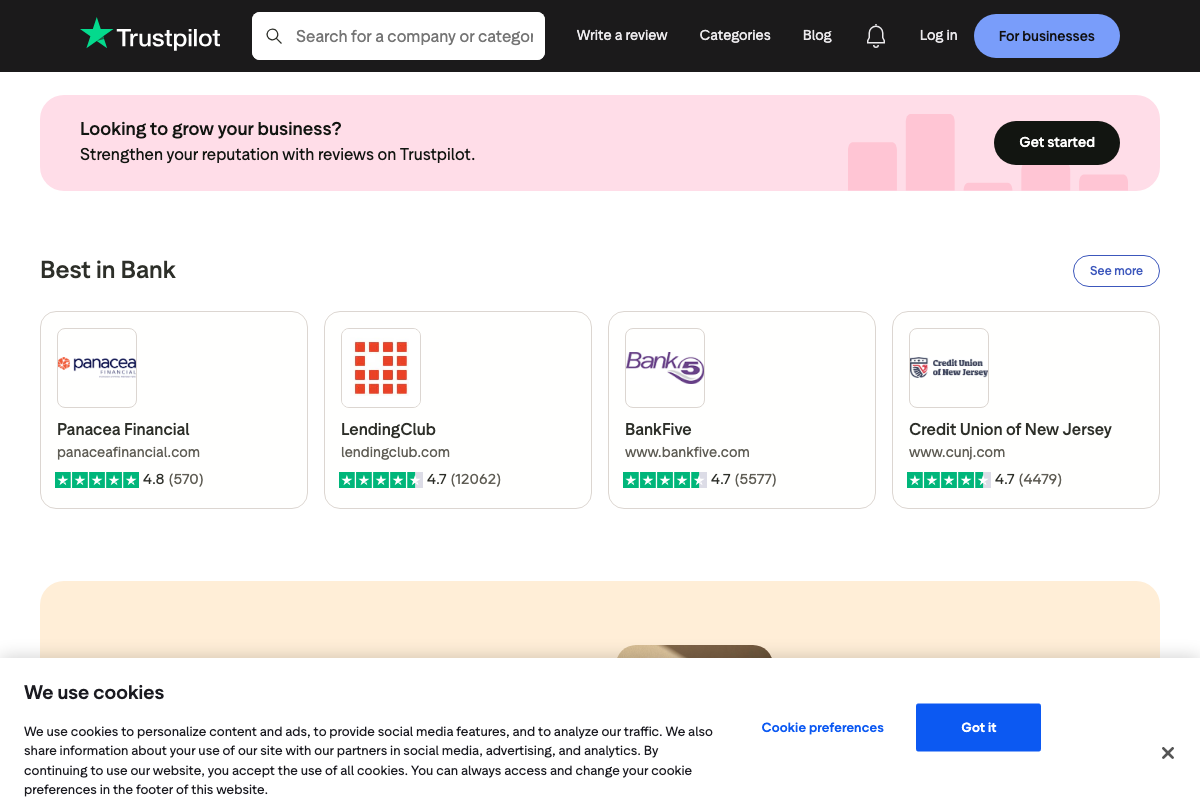Click LendingClub star rating
1200x800 pixels.
(381, 480)
